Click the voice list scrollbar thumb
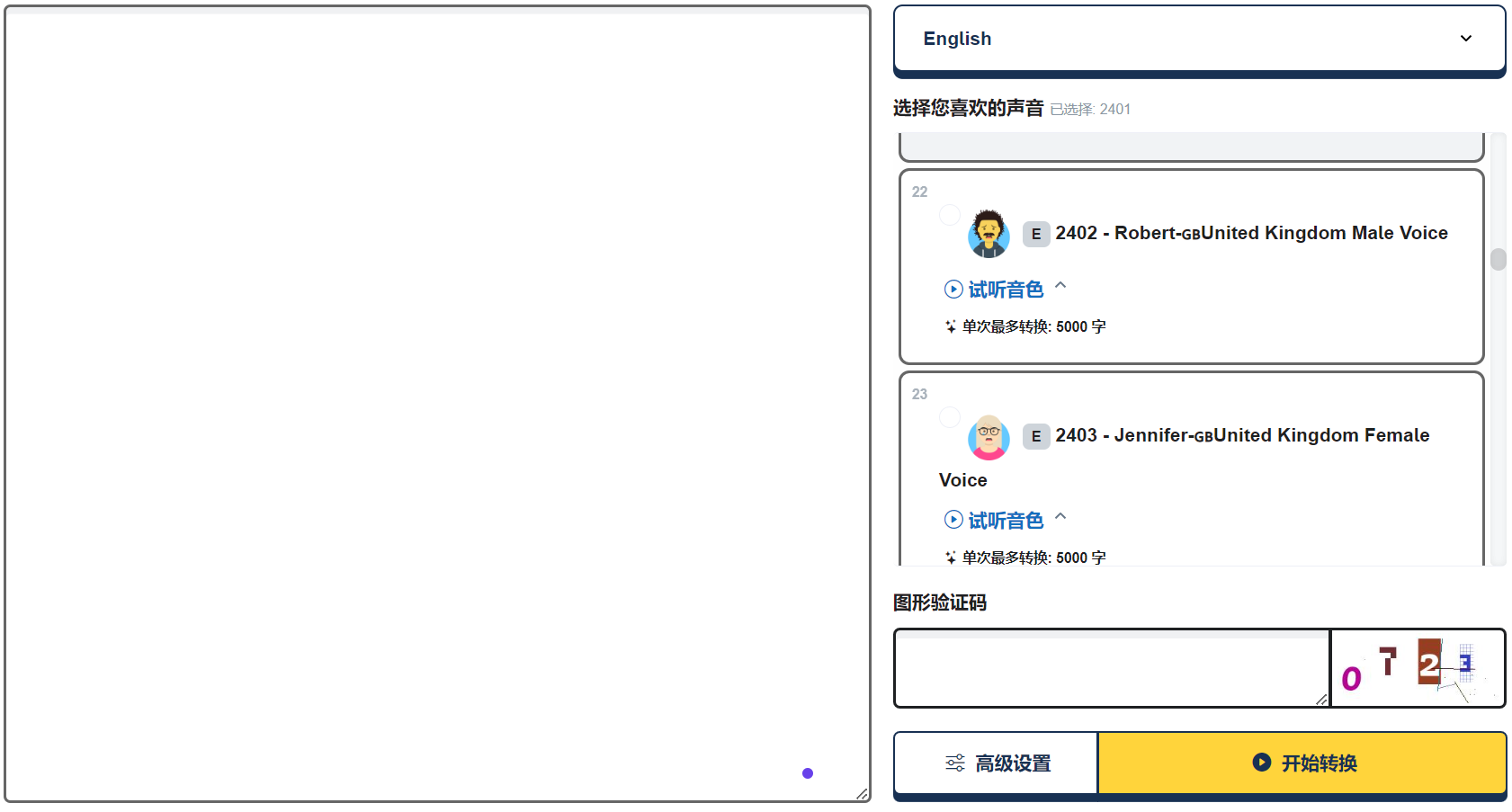 point(1498,260)
